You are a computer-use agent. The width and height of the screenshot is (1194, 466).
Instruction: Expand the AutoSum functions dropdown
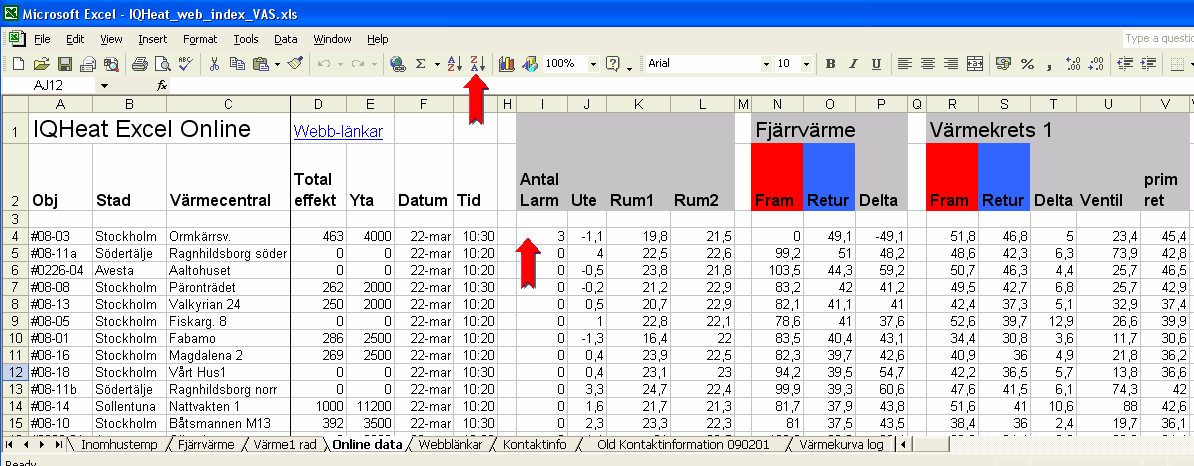click(x=437, y=64)
